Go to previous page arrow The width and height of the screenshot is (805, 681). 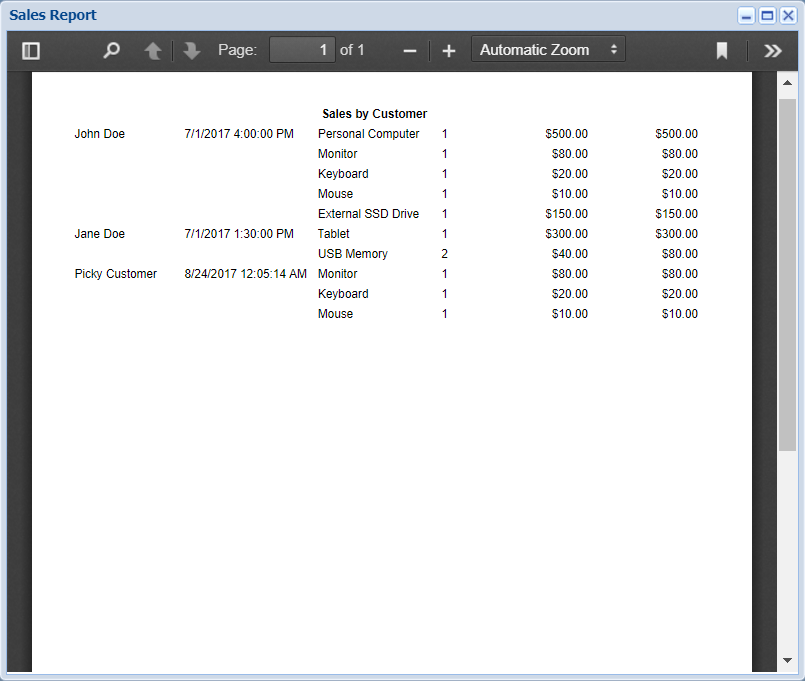153,50
